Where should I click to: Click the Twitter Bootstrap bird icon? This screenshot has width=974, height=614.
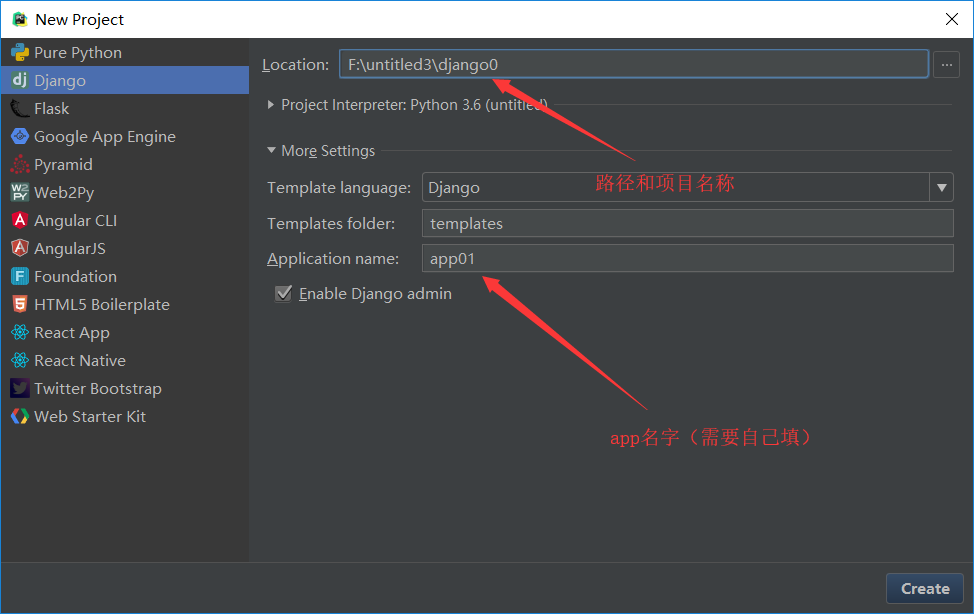[20, 388]
